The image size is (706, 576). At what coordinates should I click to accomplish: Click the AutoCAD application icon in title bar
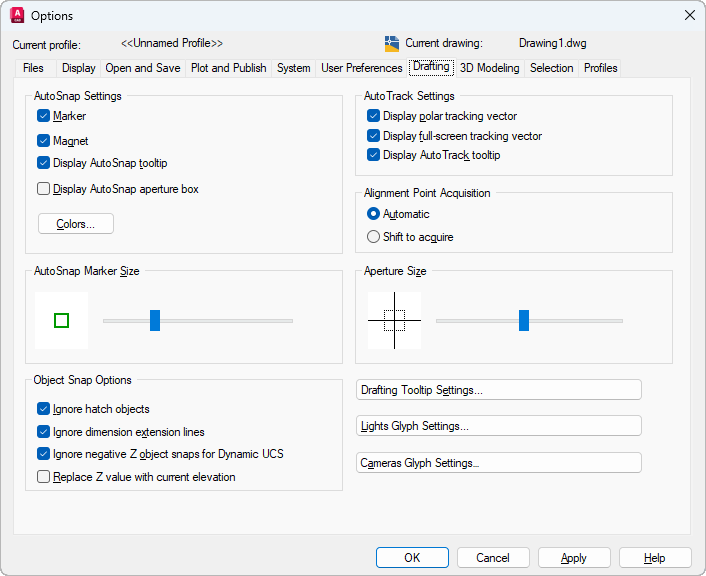(x=16, y=15)
